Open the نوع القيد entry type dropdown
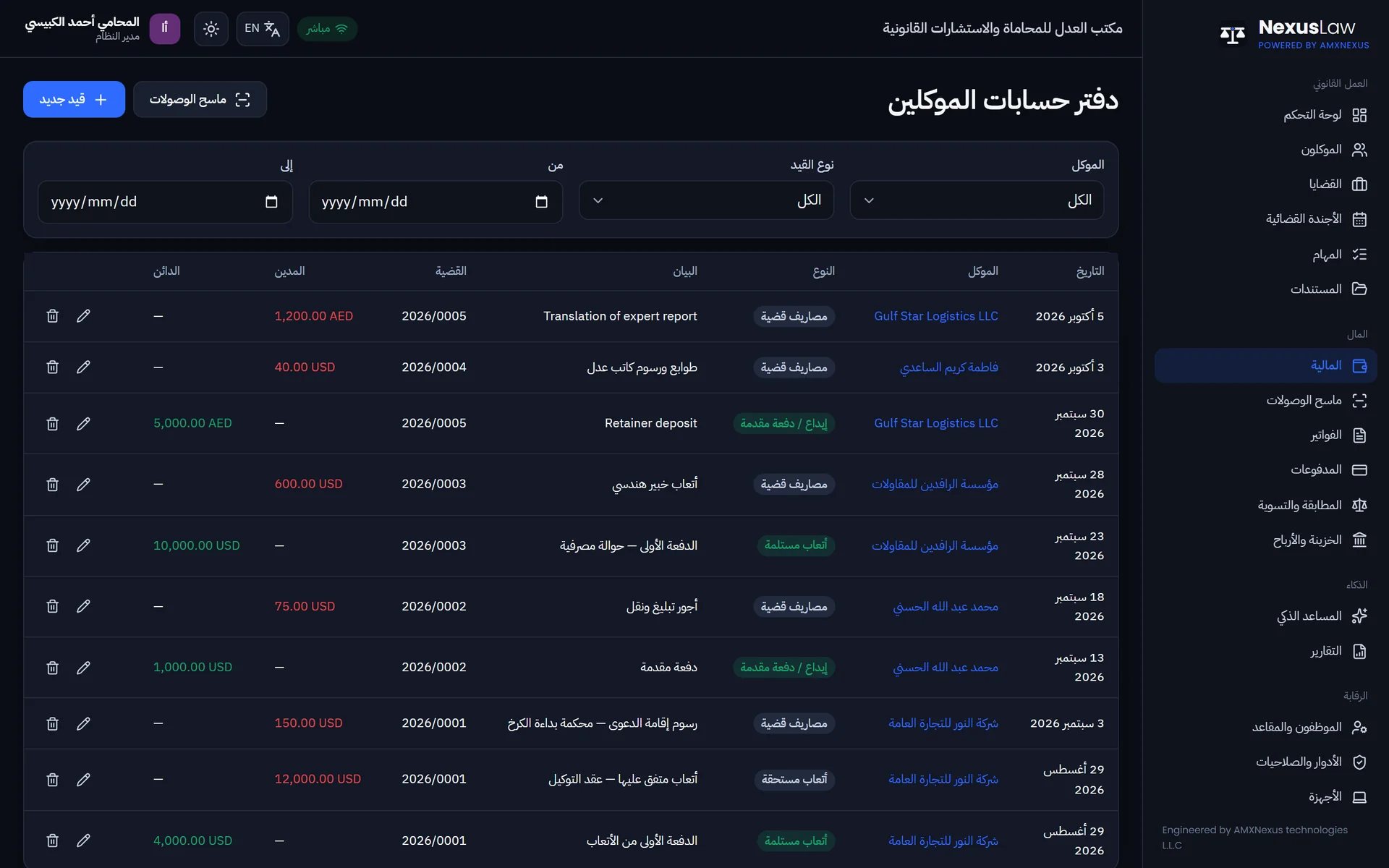This screenshot has width=1389, height=868. [706, 200]
